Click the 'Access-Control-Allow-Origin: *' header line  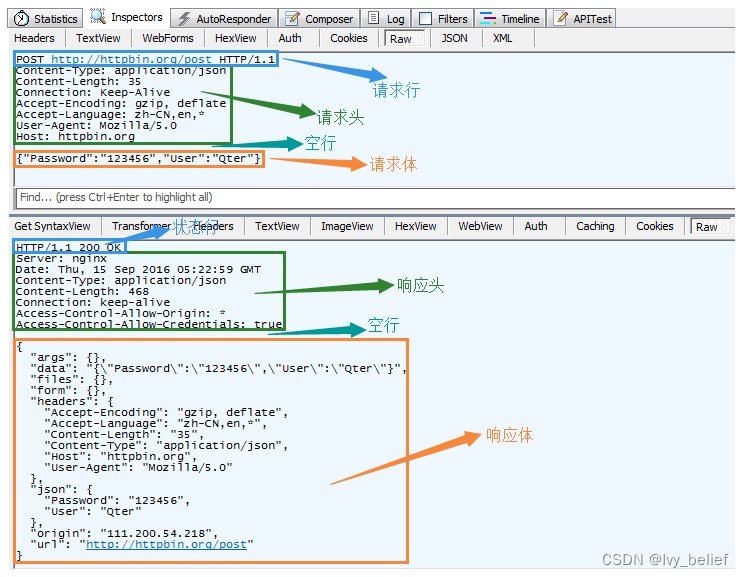(121, 313)
